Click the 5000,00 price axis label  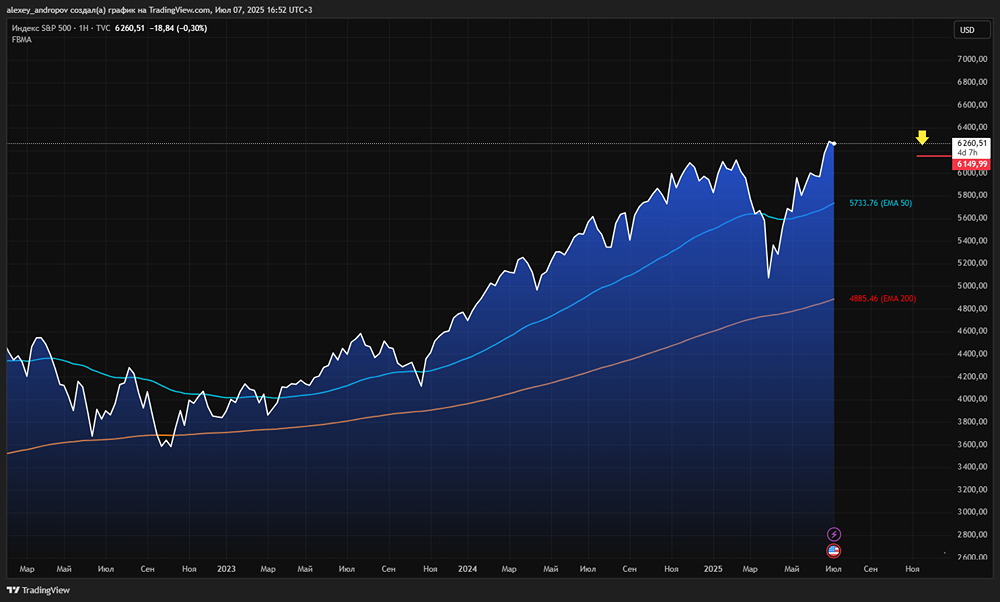[x=973, y=286]
